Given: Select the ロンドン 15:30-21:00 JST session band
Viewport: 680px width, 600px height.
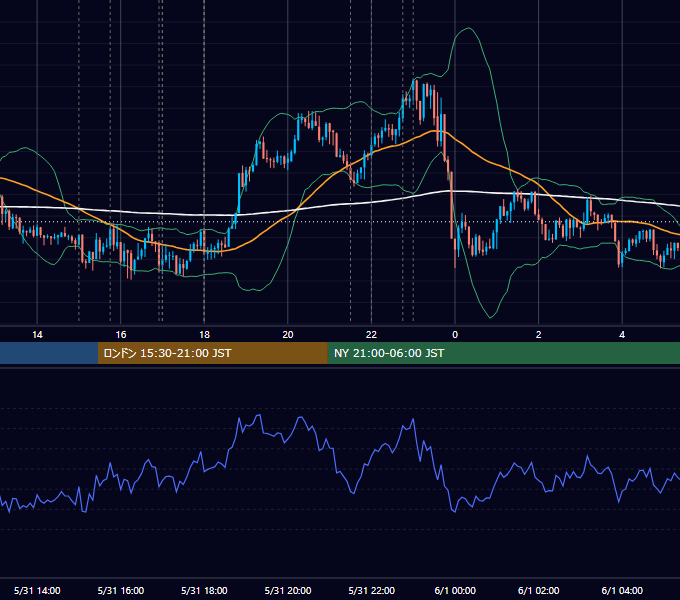Looking at the screenshot, I should [212, 353].
